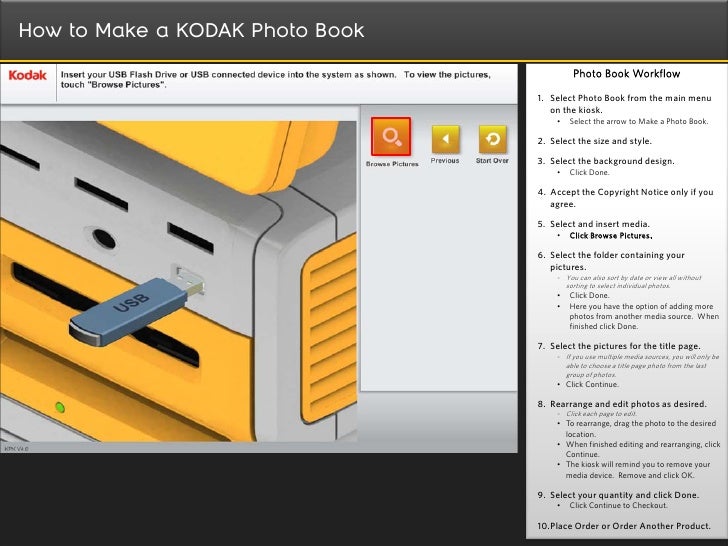Select "Click Continue to Checkout" bullet
The image size is (728, 546).
[x=632, y=506]
